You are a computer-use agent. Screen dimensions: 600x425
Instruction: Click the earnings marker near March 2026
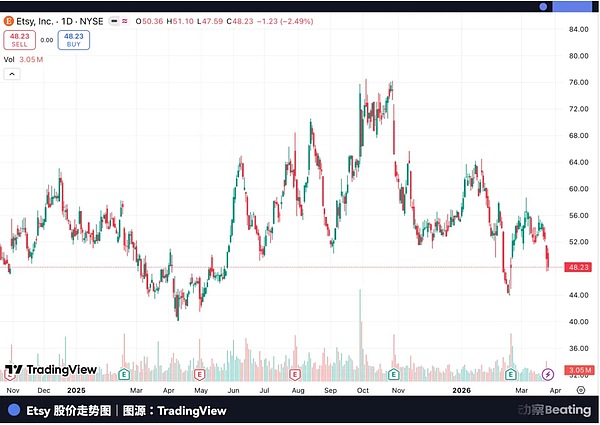click(x=511, y=373)
